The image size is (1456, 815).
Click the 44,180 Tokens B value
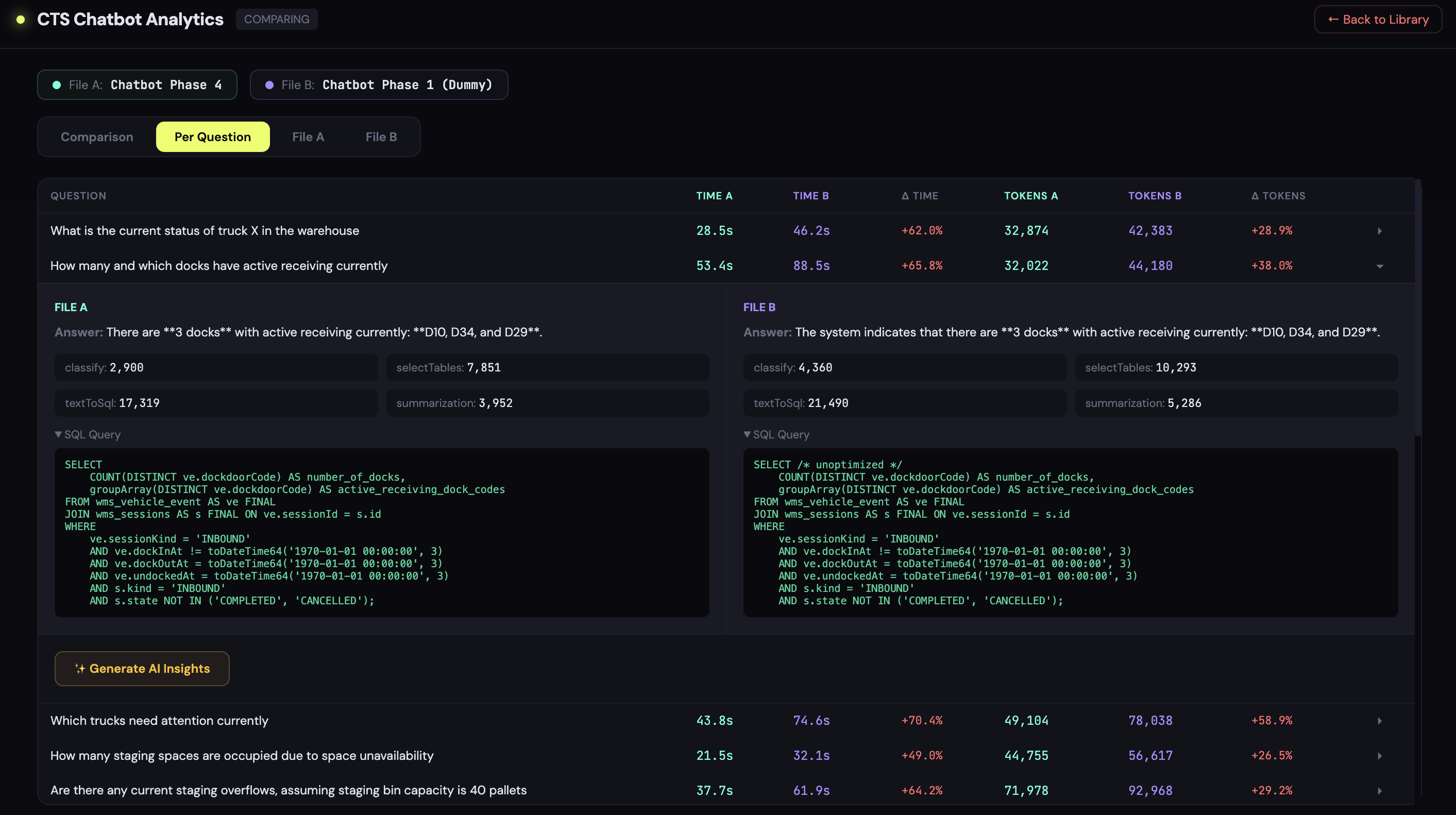point(1150,266)
